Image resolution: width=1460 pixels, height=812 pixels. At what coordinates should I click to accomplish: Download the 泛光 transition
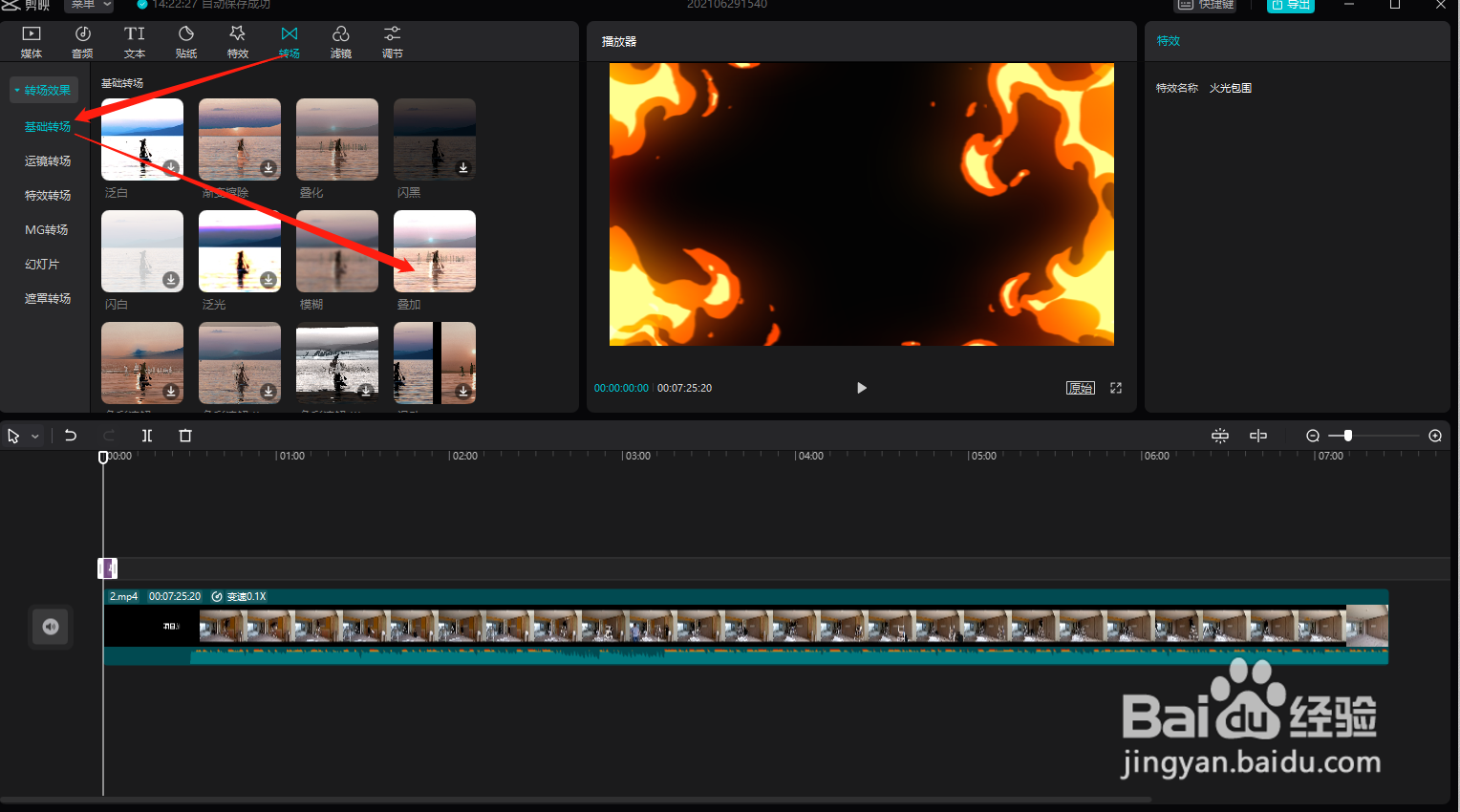point(268,280)
